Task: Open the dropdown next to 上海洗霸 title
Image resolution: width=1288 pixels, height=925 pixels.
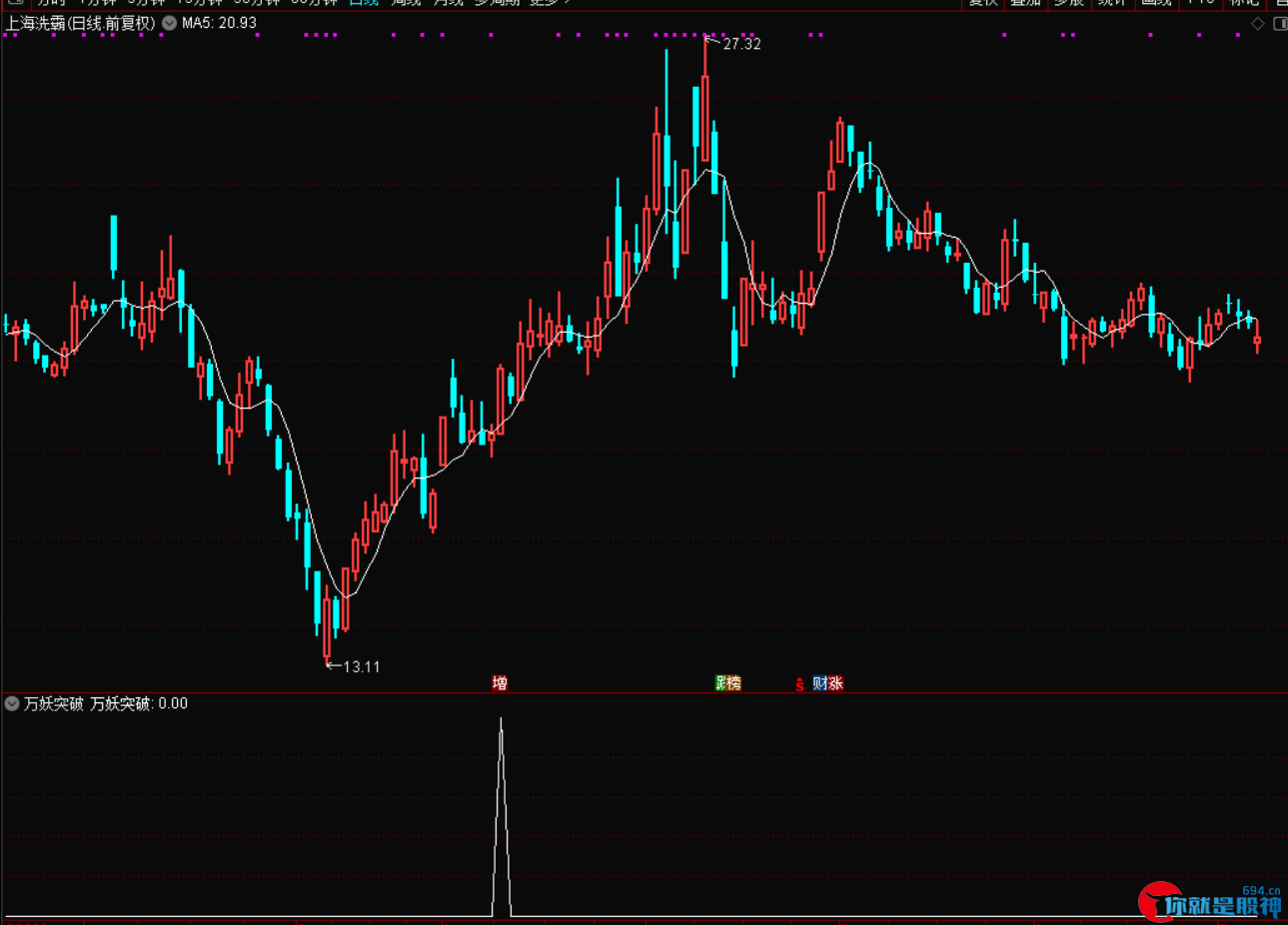Action: [169, 23]
